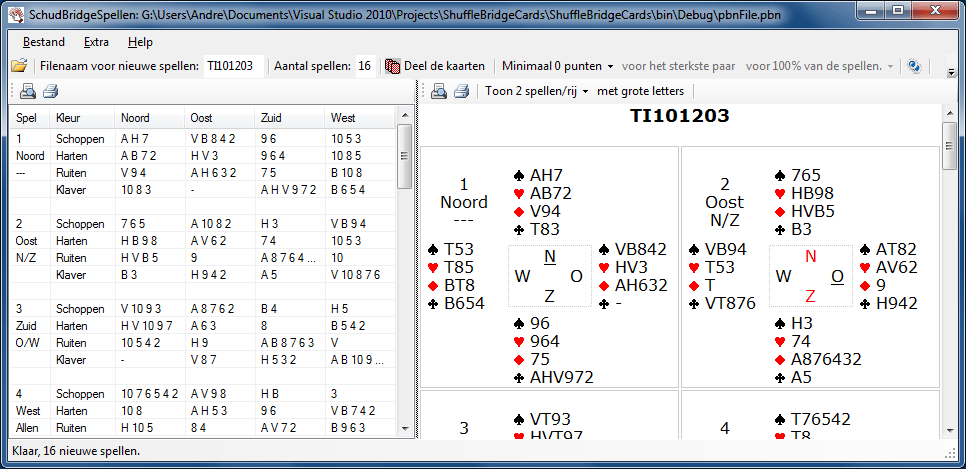Image resolution: width=966 pixels, height=469 pixels.
Task: Open the Help menu
Action: pos(140,42)
